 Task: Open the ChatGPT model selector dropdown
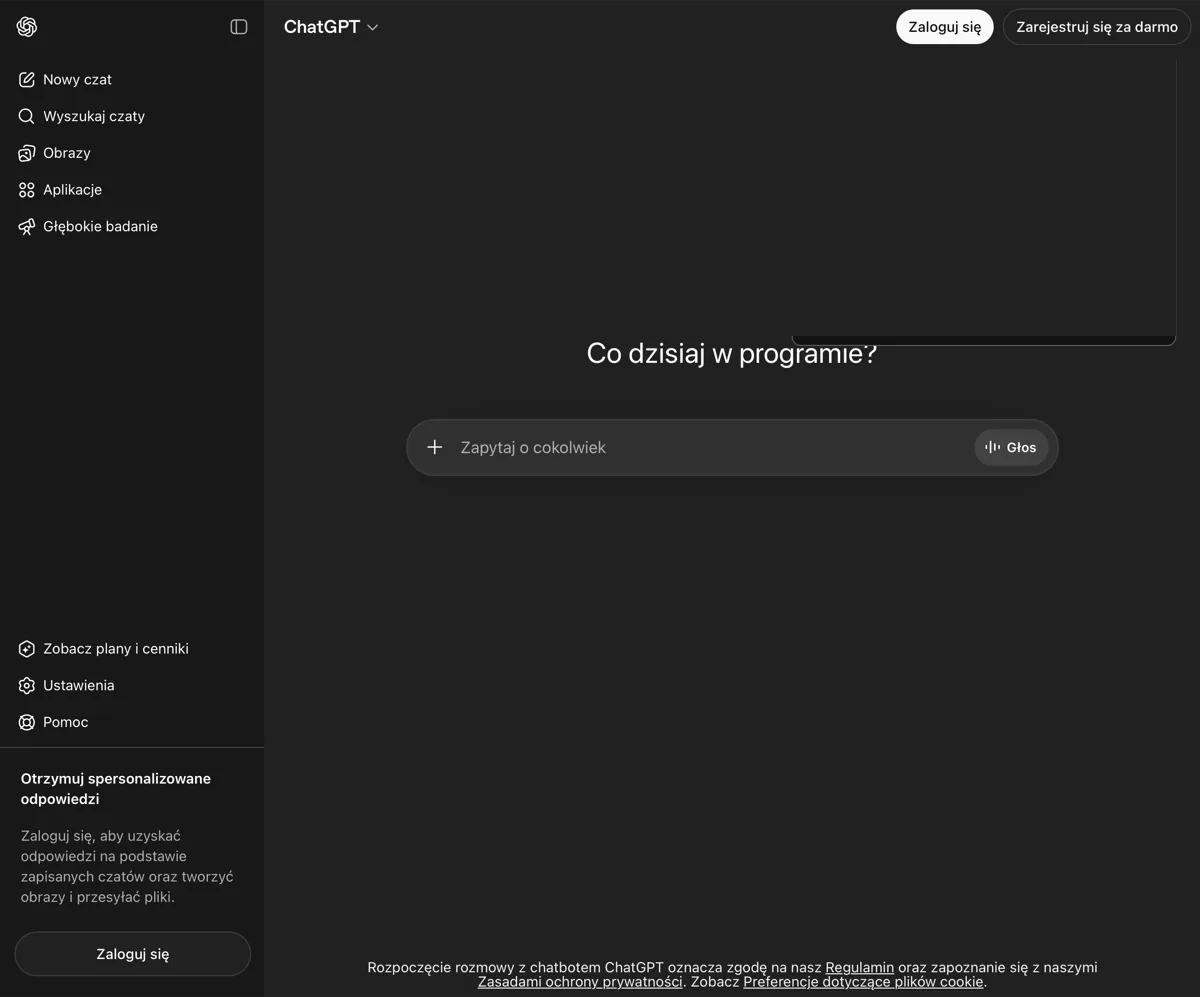pos(331,27)
